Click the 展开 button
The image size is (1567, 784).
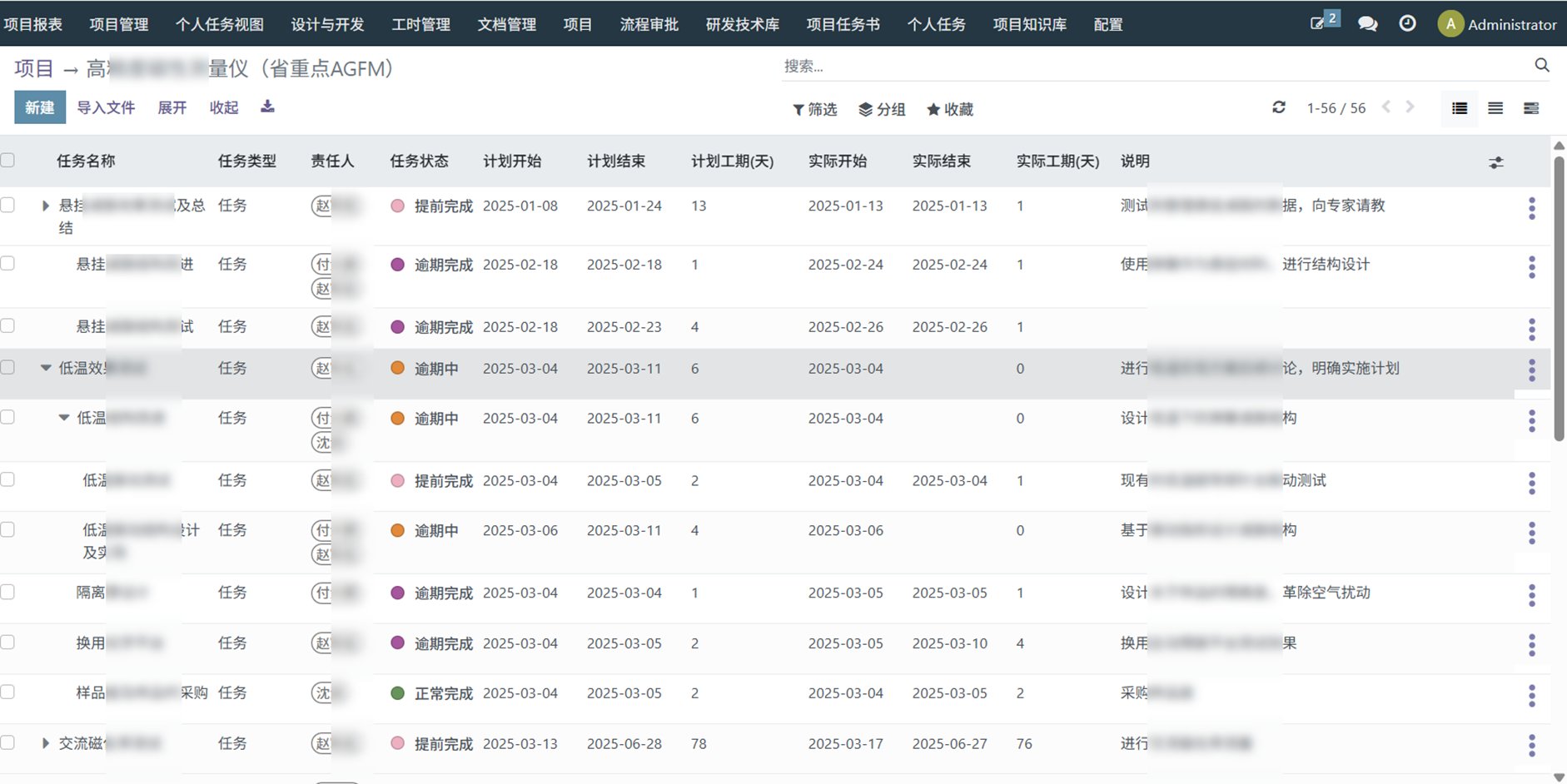point(172,107)
